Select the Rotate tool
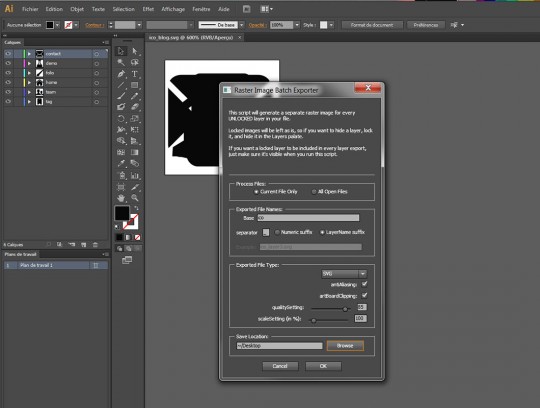This screenshot has height=408, width=540. pyautogui.click(x=121, y=119)
